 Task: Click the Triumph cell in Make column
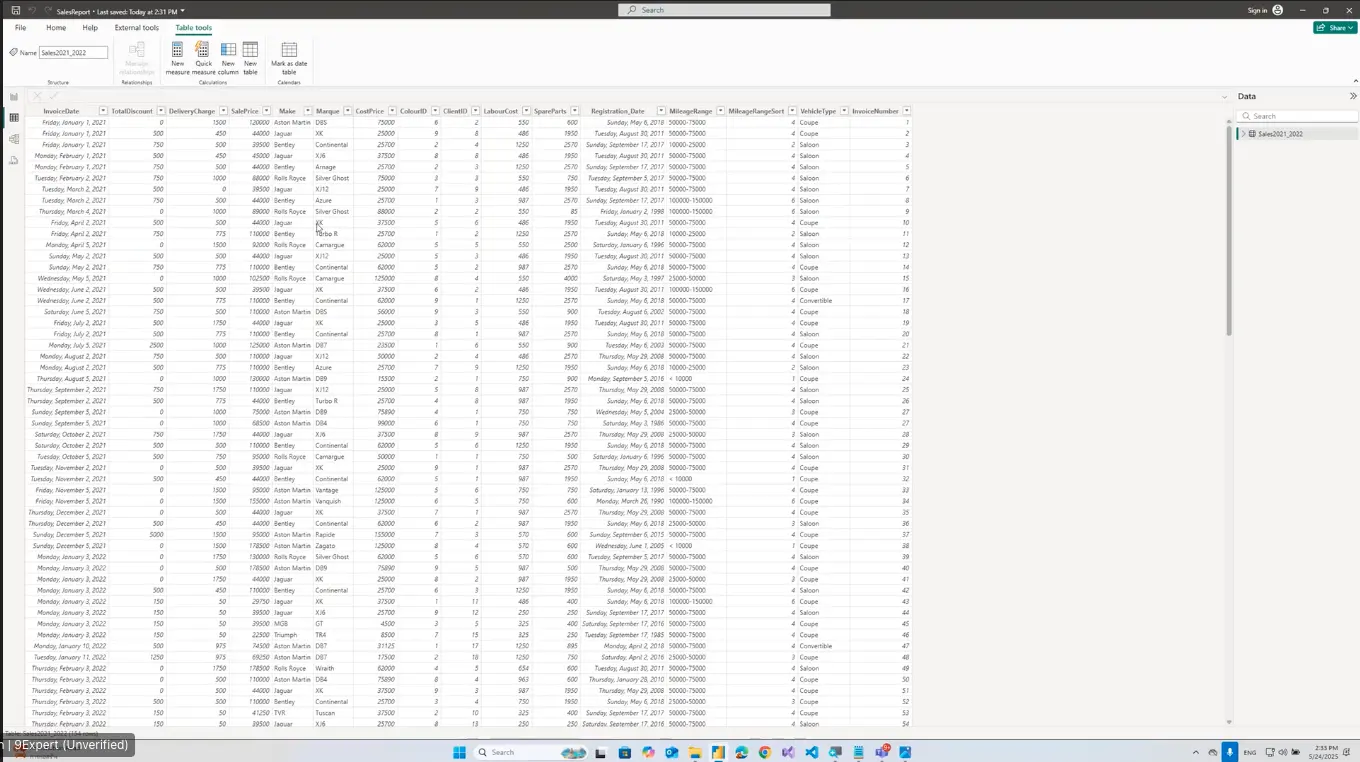pos(285,635)
